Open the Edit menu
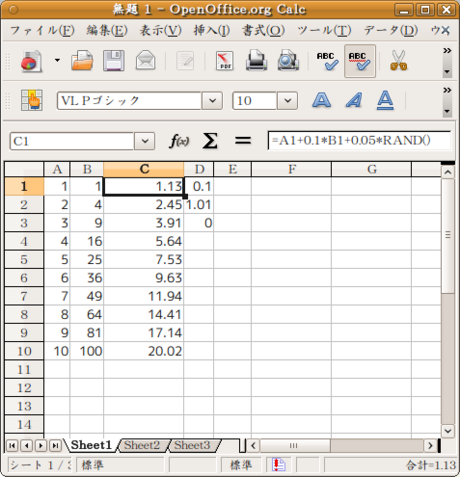460x477 pixels. coord(107,31)
